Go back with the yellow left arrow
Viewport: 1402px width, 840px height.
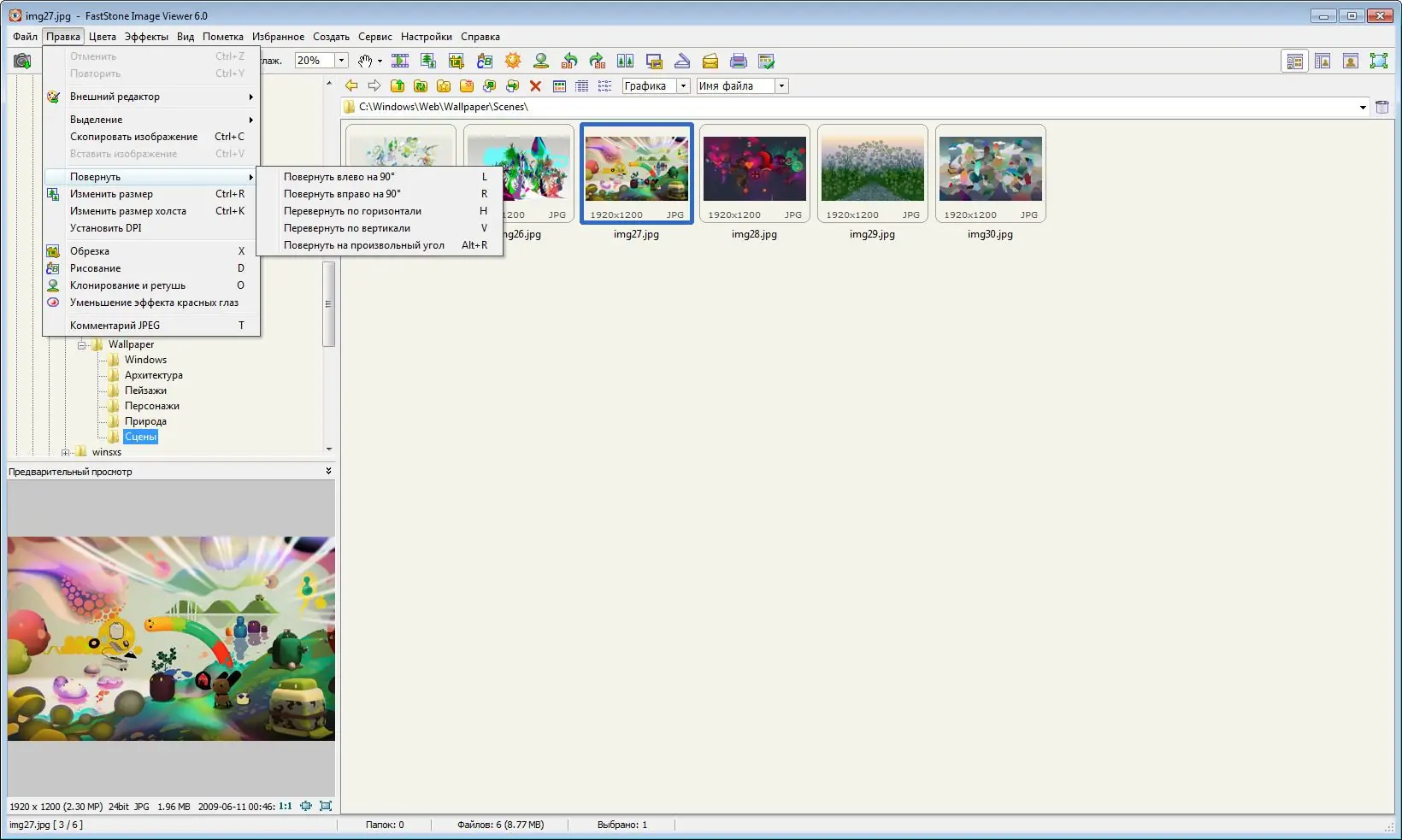[351, 85]
